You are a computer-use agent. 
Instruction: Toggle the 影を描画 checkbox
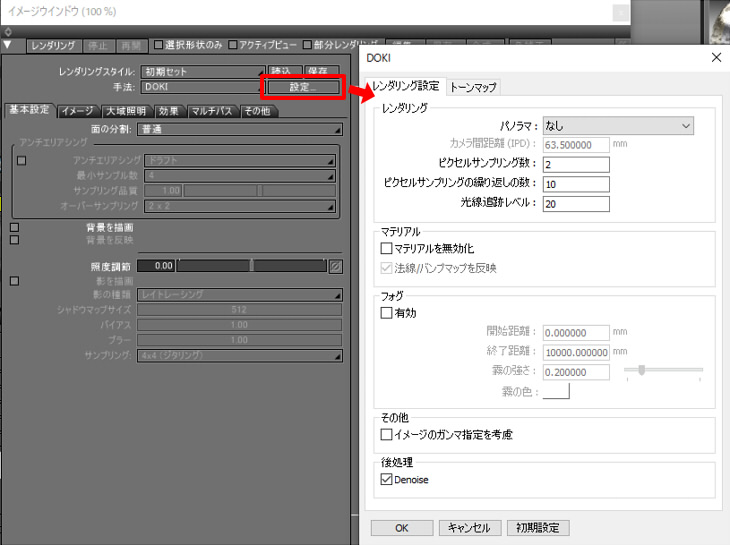click(14, 281)
